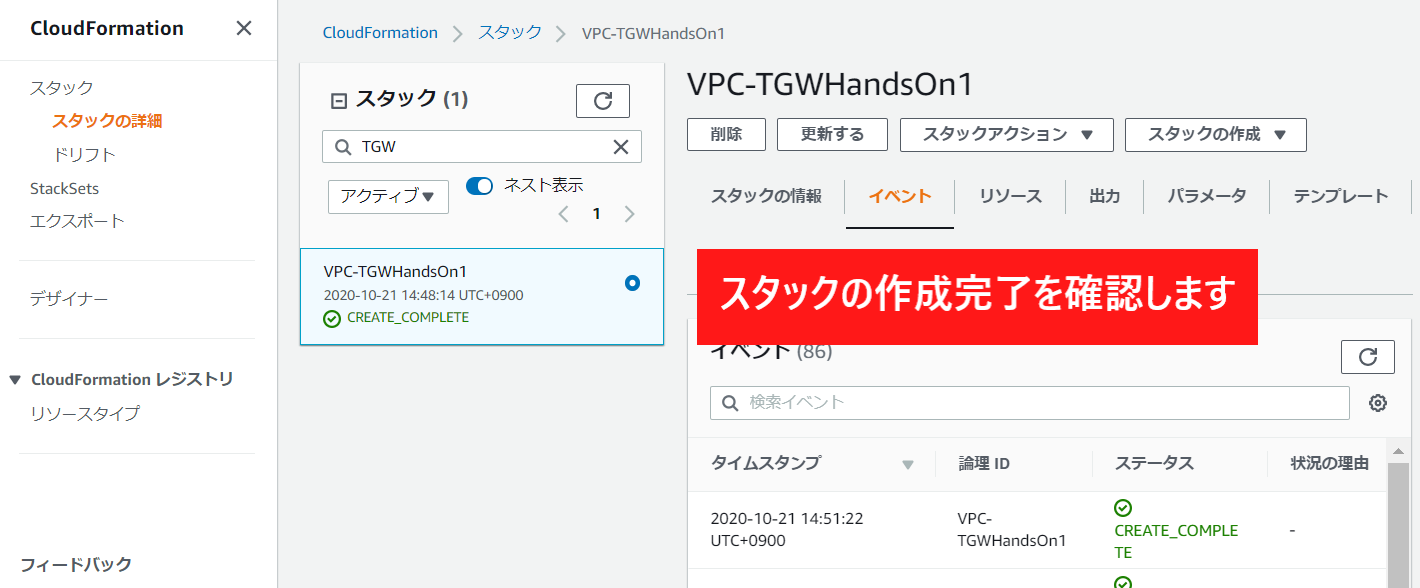This screenshot has height=588, width=1420.
Task: Select VPC-TGWHandsOn1 stack radio button
Action: [632, 283]
